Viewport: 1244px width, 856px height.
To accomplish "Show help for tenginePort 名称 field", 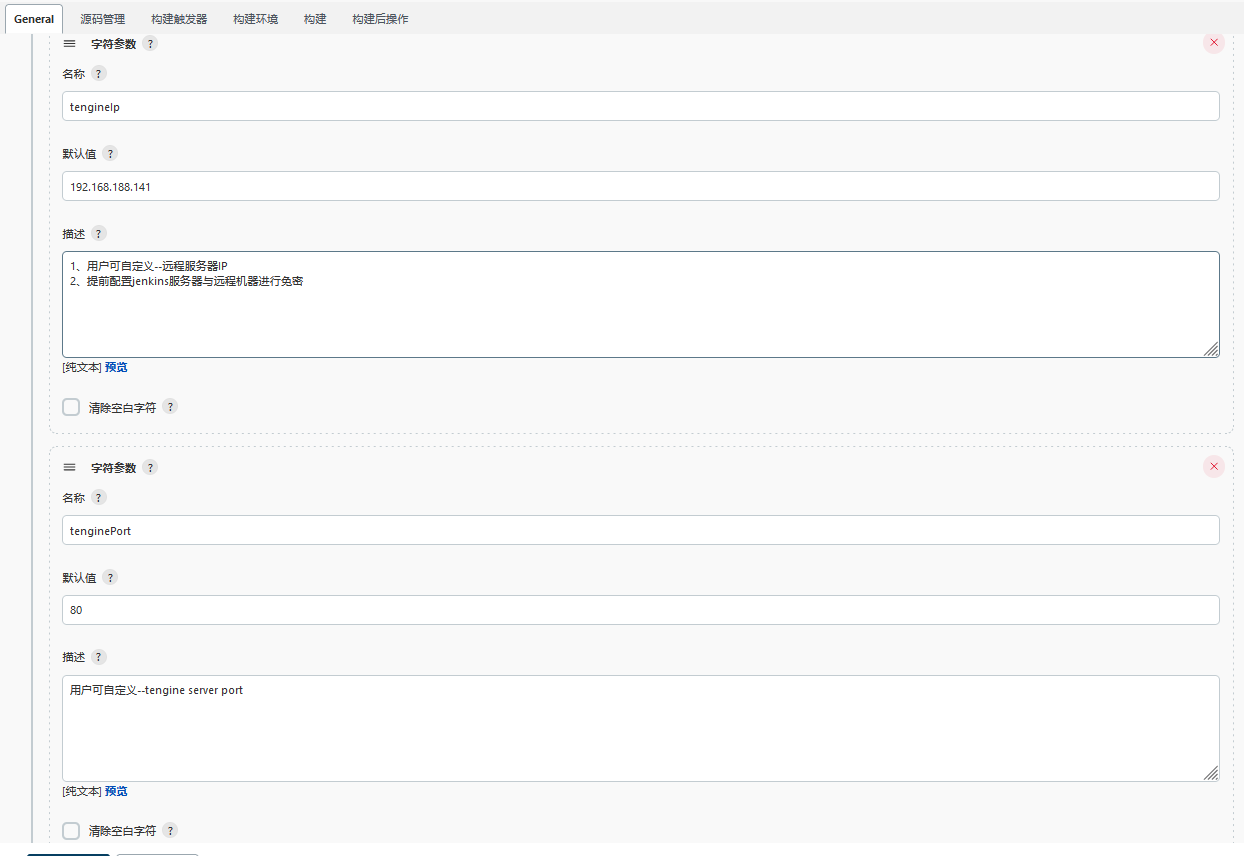I will click(x=98, y=498).
